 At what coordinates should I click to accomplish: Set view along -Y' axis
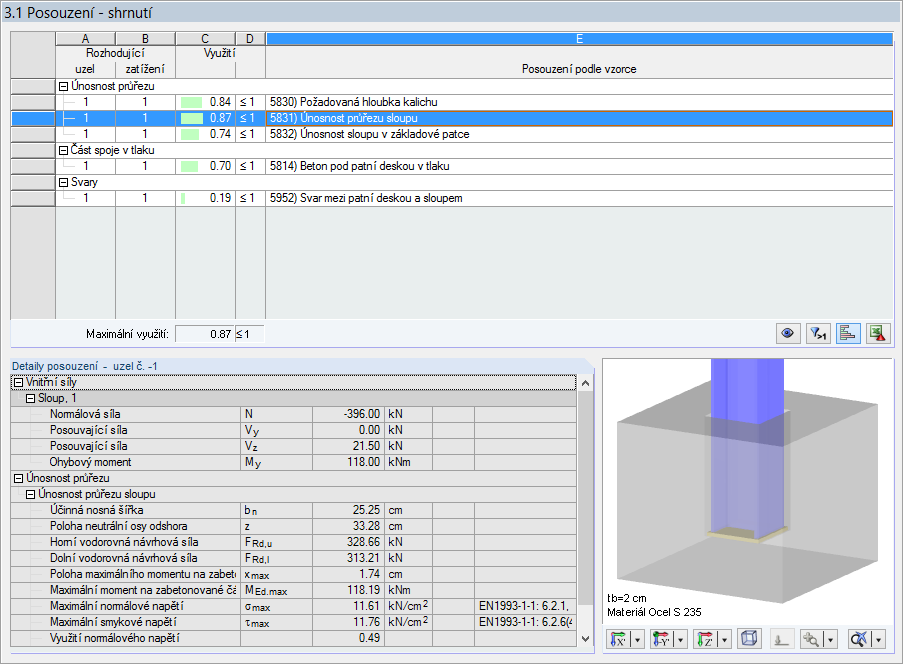[661, 639]
